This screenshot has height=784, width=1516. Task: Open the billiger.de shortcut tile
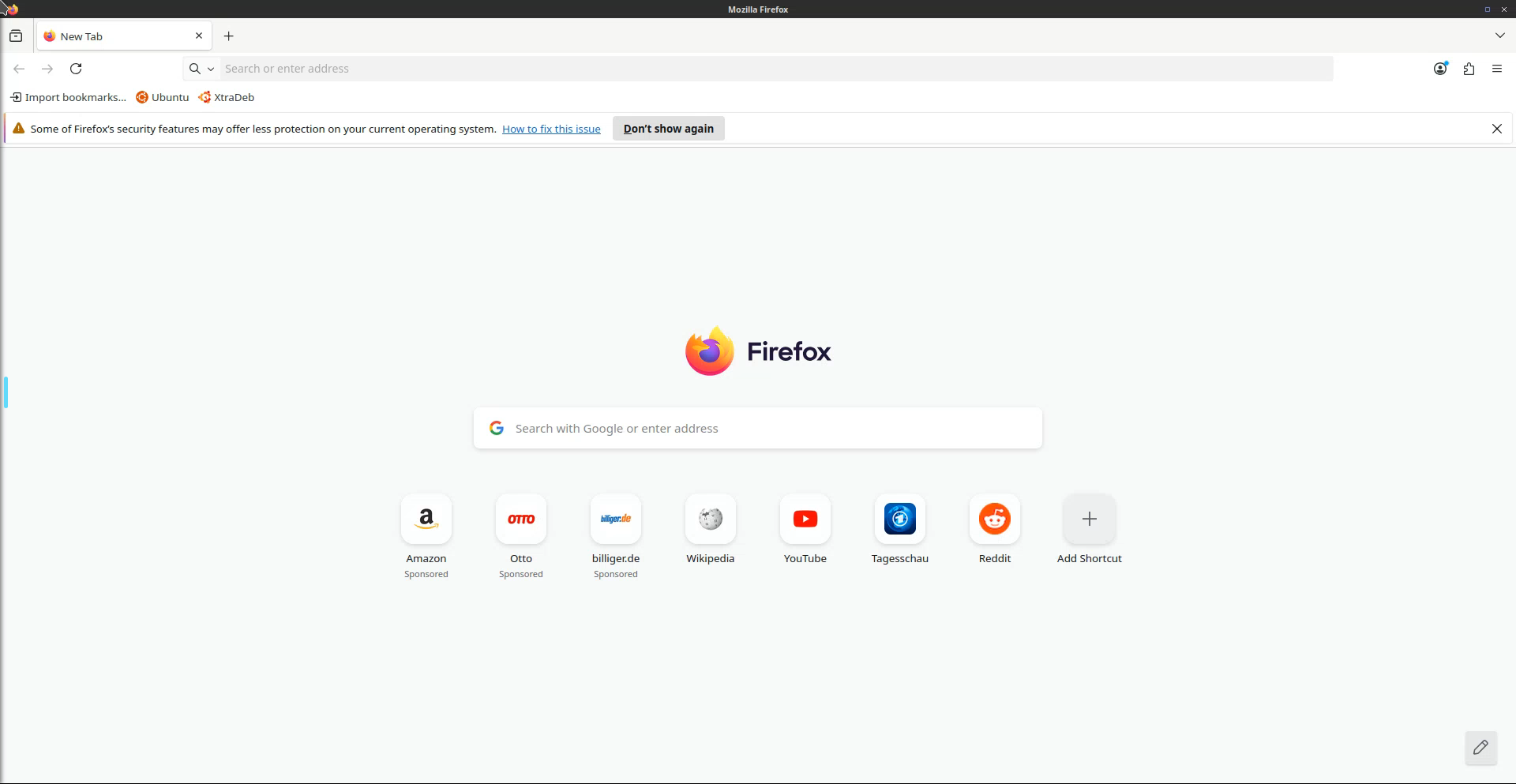616,520
